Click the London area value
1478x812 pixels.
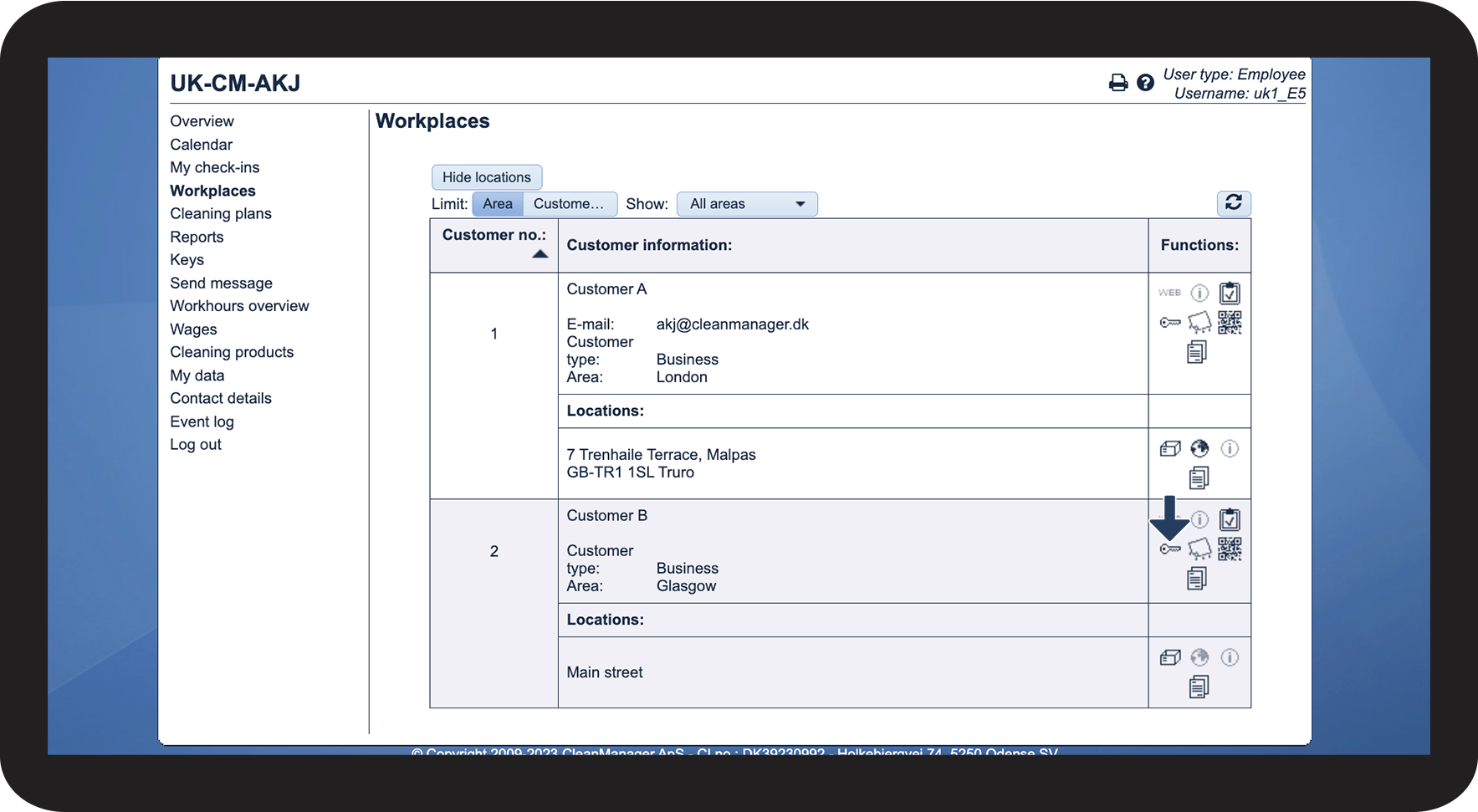coord(681,377)
